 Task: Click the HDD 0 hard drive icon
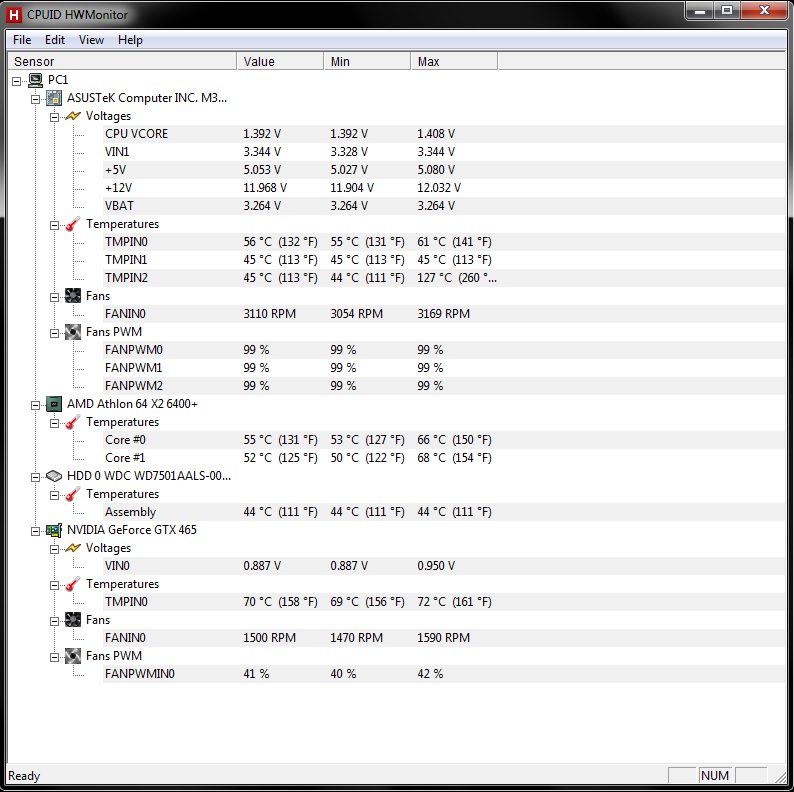click(54, 476)
